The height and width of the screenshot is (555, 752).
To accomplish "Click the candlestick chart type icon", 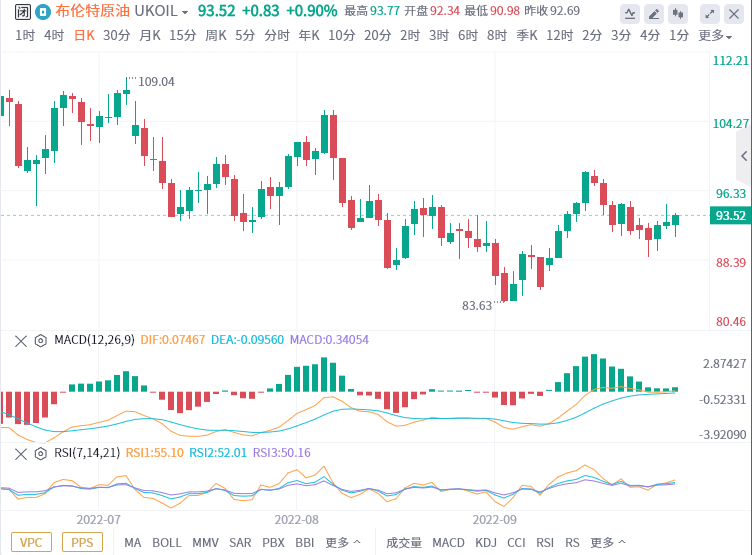I will [679, 14].
